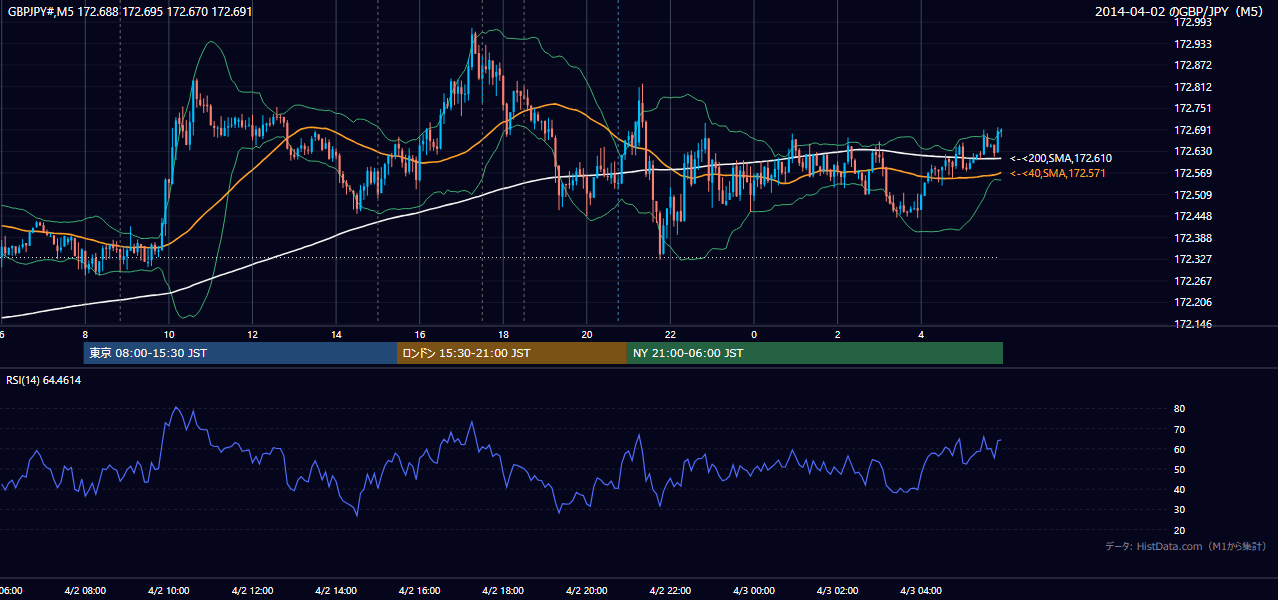Click the bottom time label 4/3 02:00
Image resolution: width=1278 pixels, height=600 pixels.
tap(838, 590)
